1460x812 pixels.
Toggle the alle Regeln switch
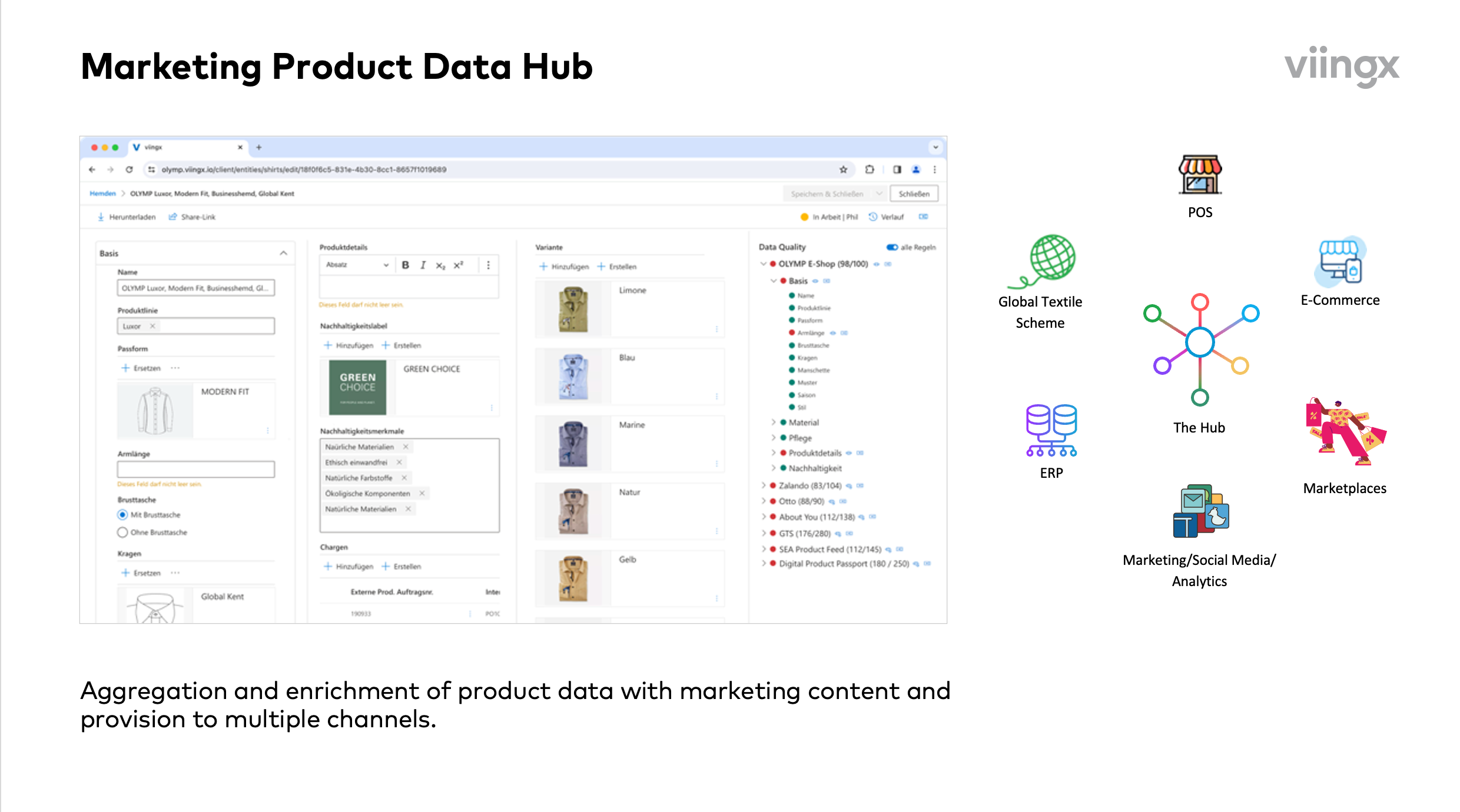[x=892, y=247]
